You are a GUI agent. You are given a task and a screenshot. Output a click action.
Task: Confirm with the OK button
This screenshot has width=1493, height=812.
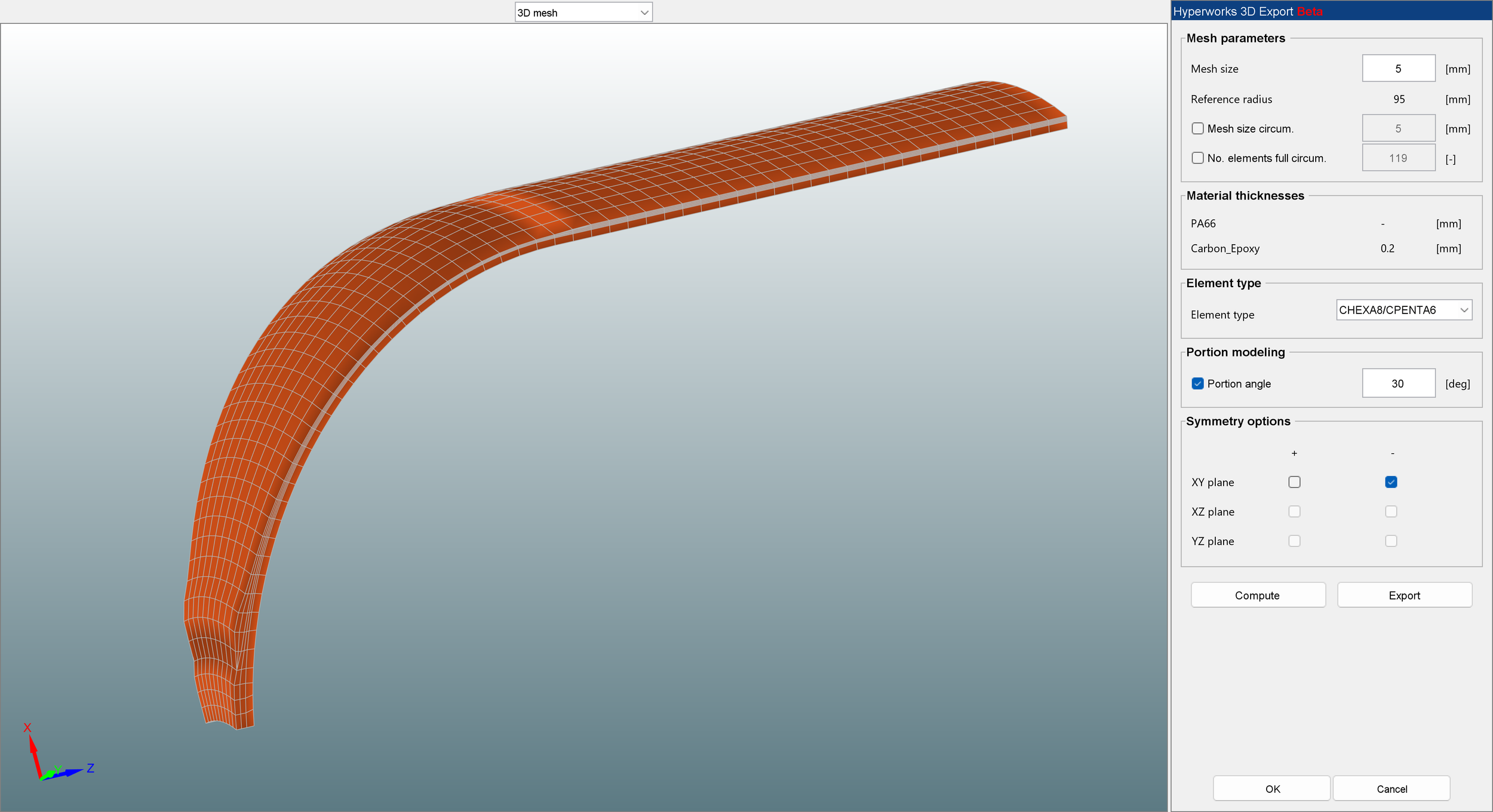pos(1271,789)
